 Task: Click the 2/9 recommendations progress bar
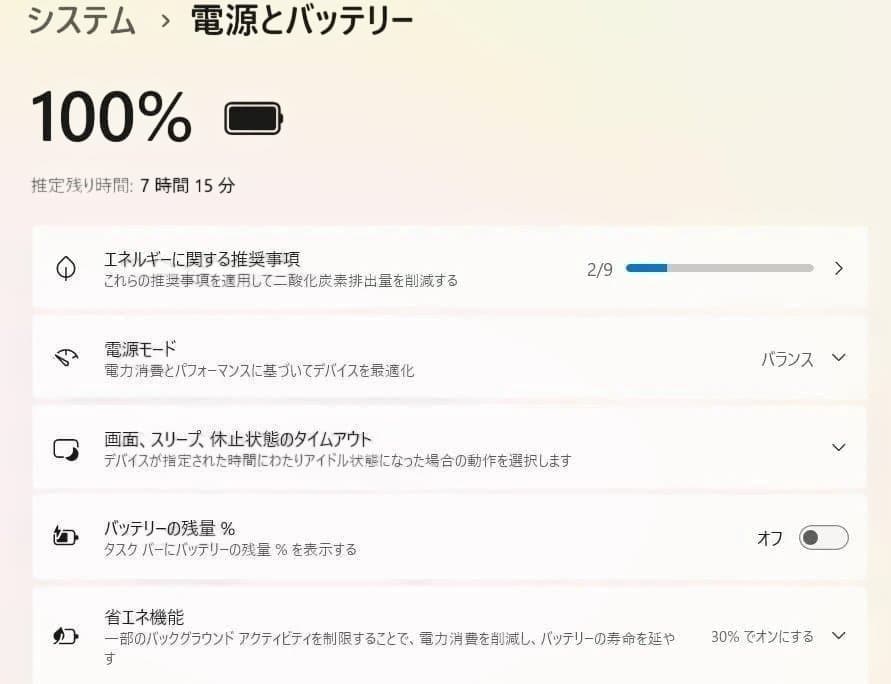719,268
